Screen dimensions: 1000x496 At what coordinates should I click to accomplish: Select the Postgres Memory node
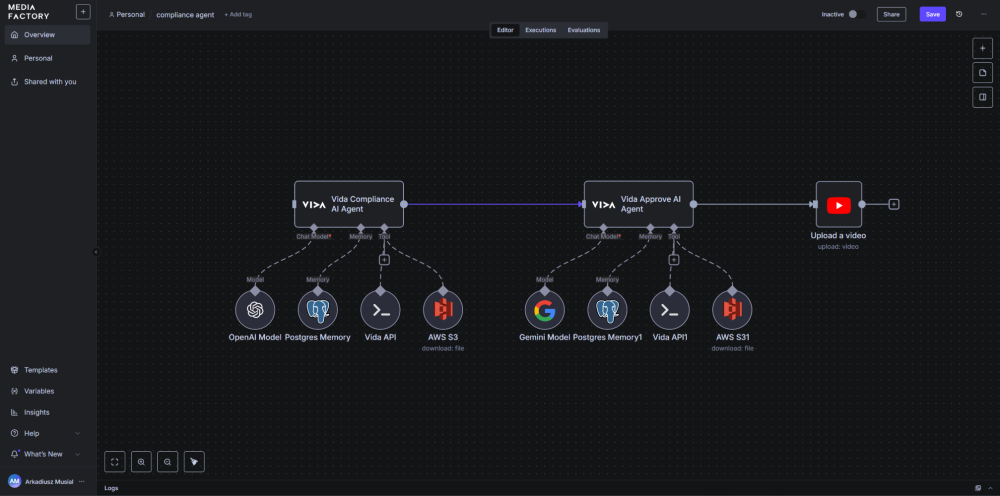click(318, 310)
